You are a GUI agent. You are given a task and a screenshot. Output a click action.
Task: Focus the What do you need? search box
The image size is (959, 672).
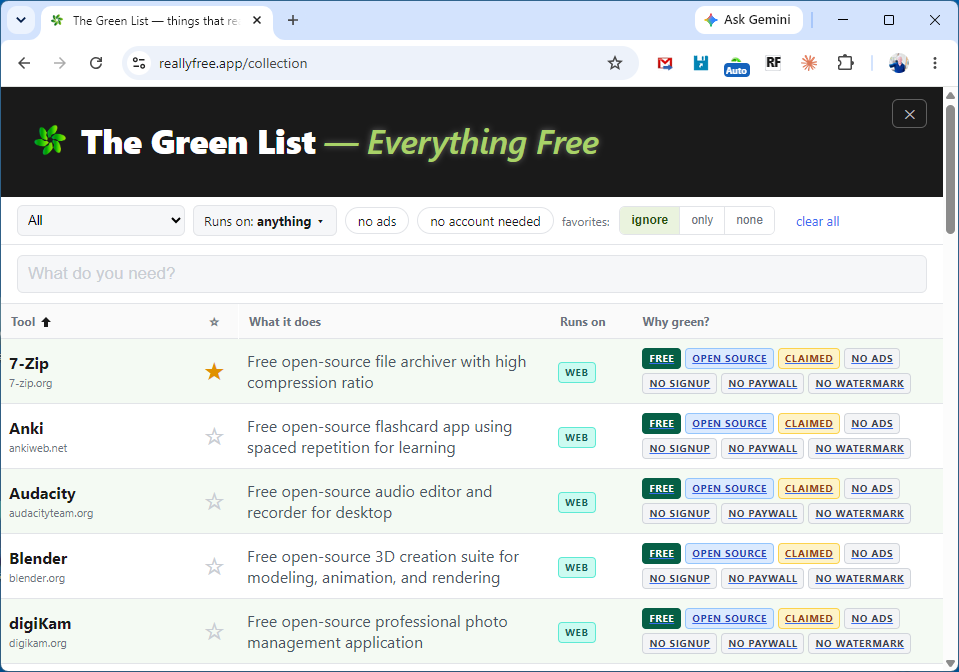click(x=472, y=274)
